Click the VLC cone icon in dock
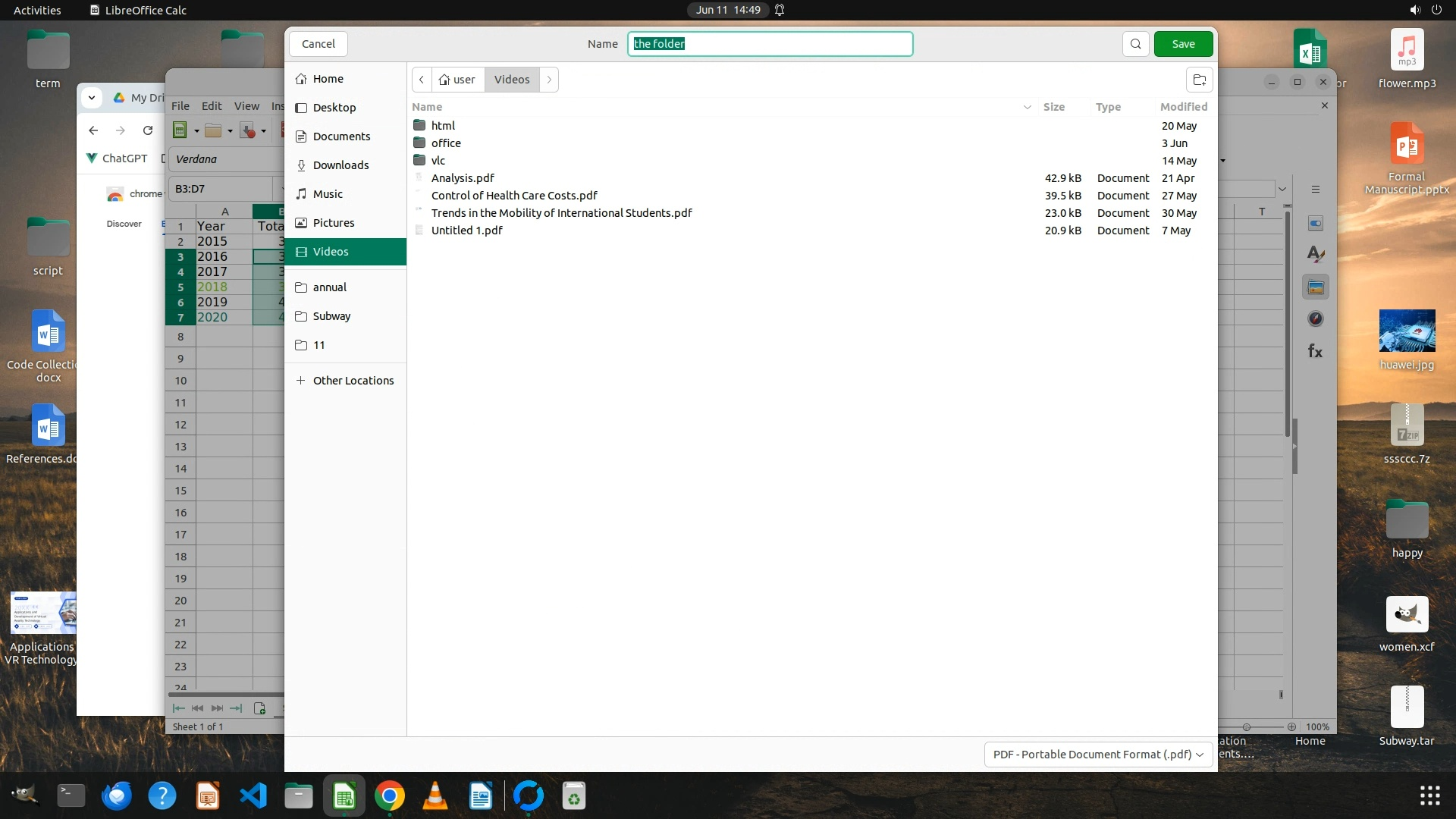 (435, 795)
